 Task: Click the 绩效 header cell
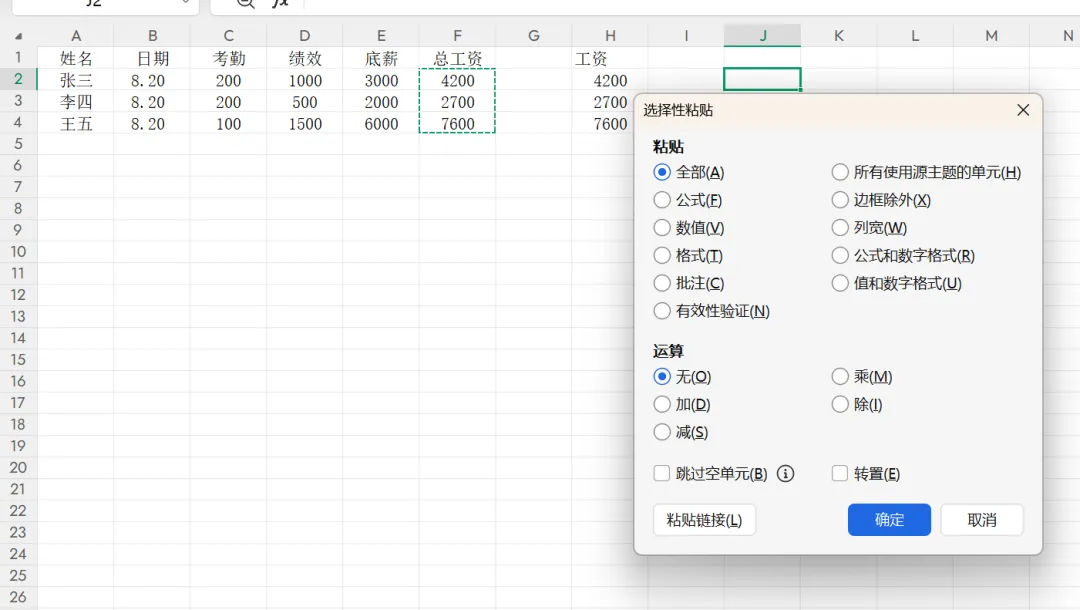[x=304, y=59]
